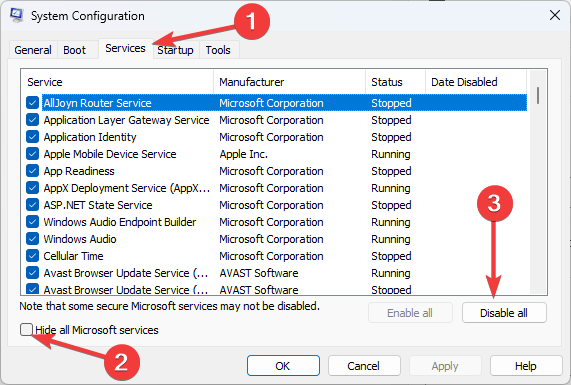Click Microsoft Corporation in the App Readiness row
Image resolution: width=571 pixels, height=385 pixels.
coord(271,171)
